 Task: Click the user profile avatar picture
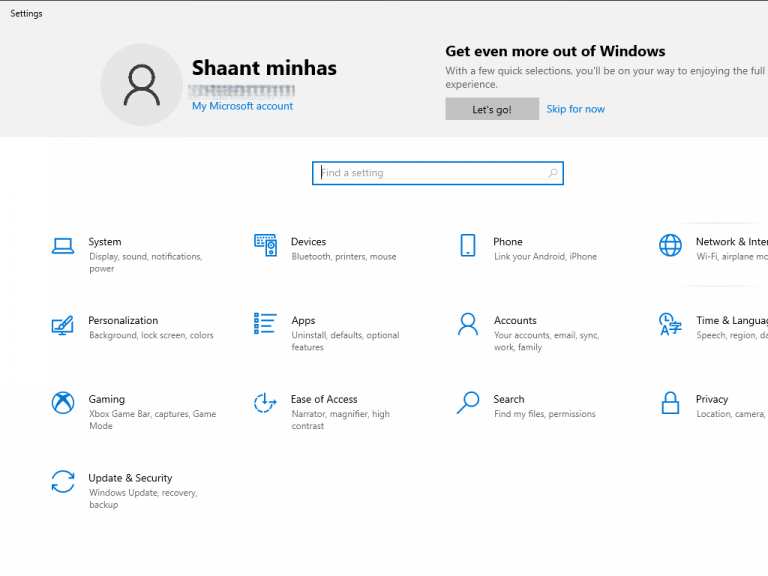(142, 85)
